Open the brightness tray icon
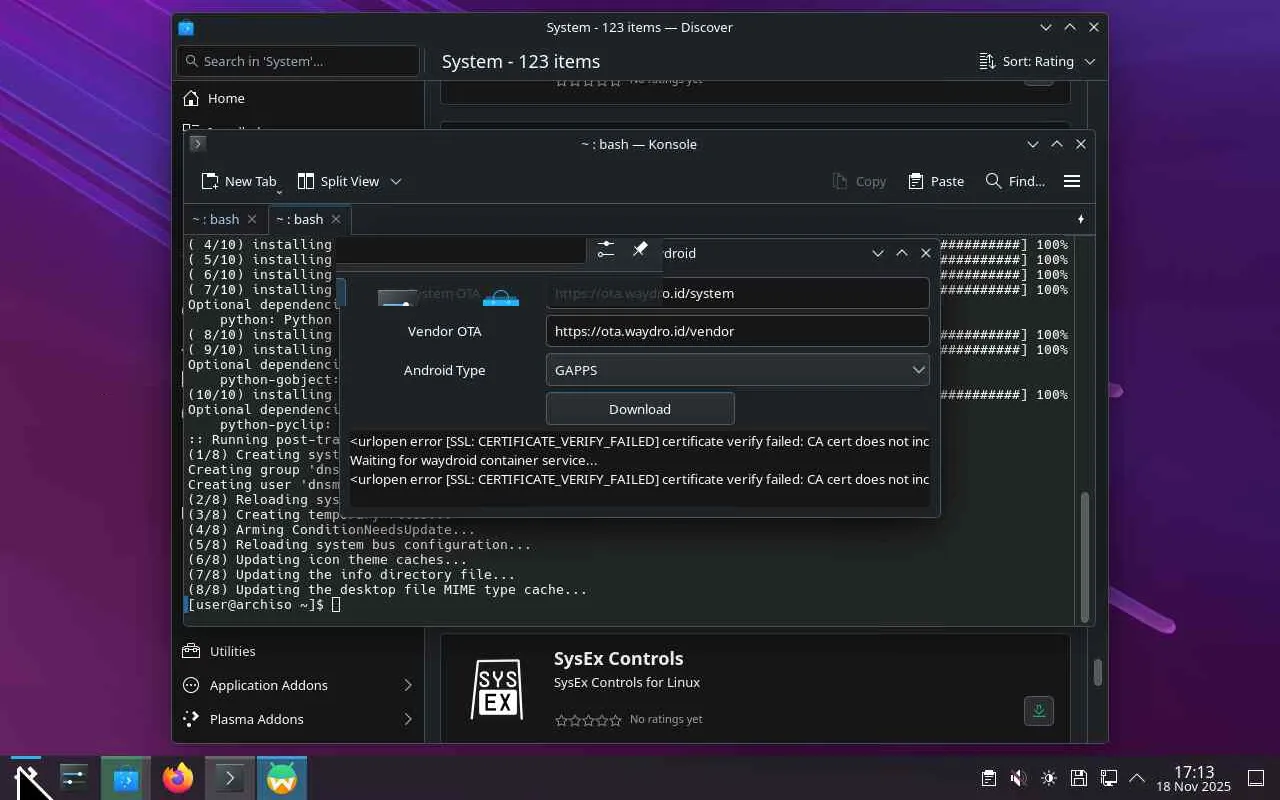 point(1048,778)
